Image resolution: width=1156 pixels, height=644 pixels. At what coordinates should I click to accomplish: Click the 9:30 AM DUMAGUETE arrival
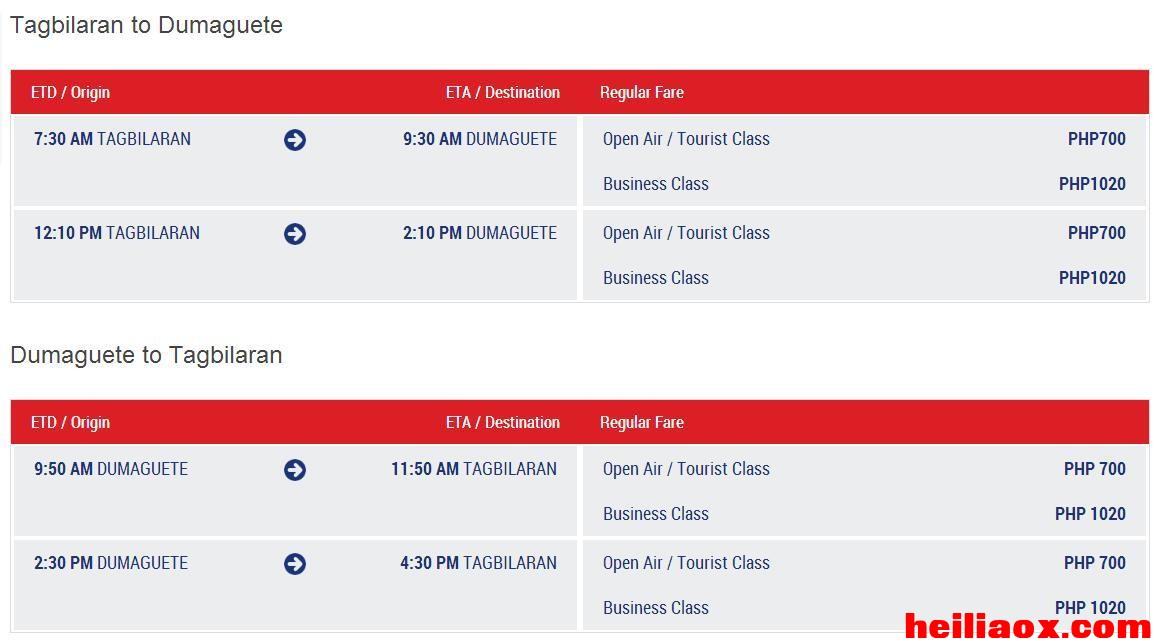pos(479,139)
